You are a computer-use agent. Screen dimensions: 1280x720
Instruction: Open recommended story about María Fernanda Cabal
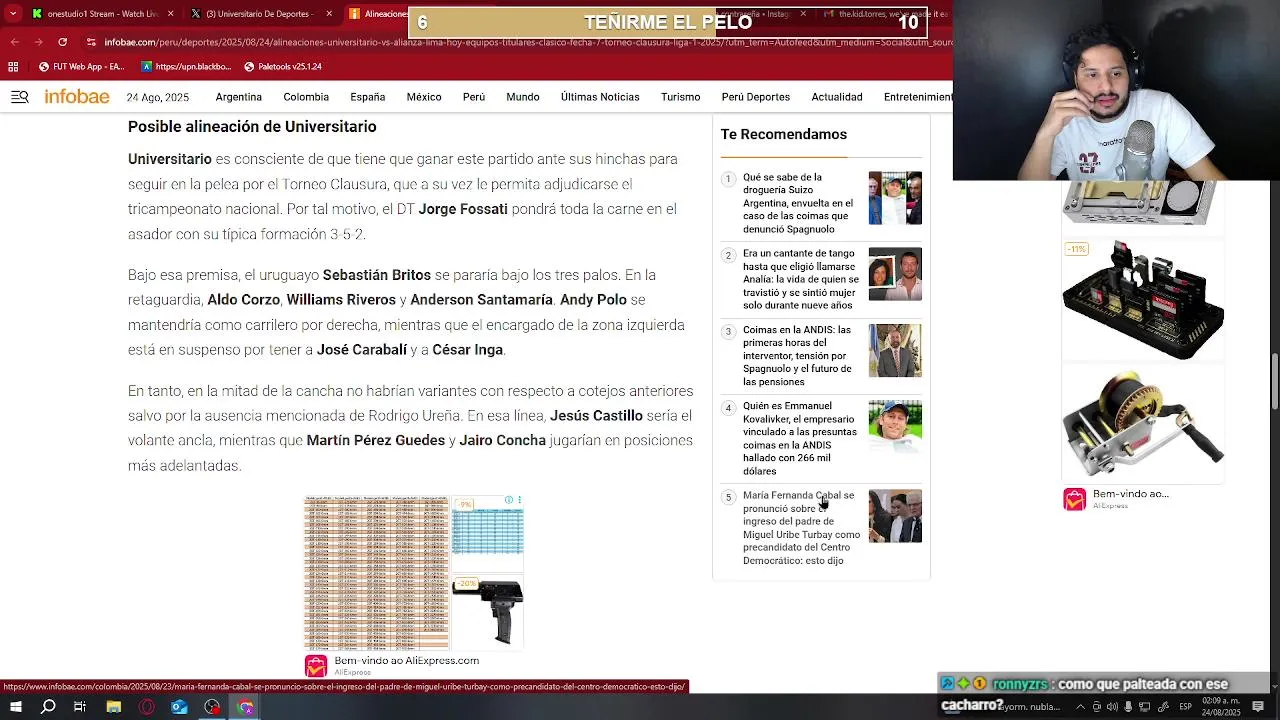(801, 528)
